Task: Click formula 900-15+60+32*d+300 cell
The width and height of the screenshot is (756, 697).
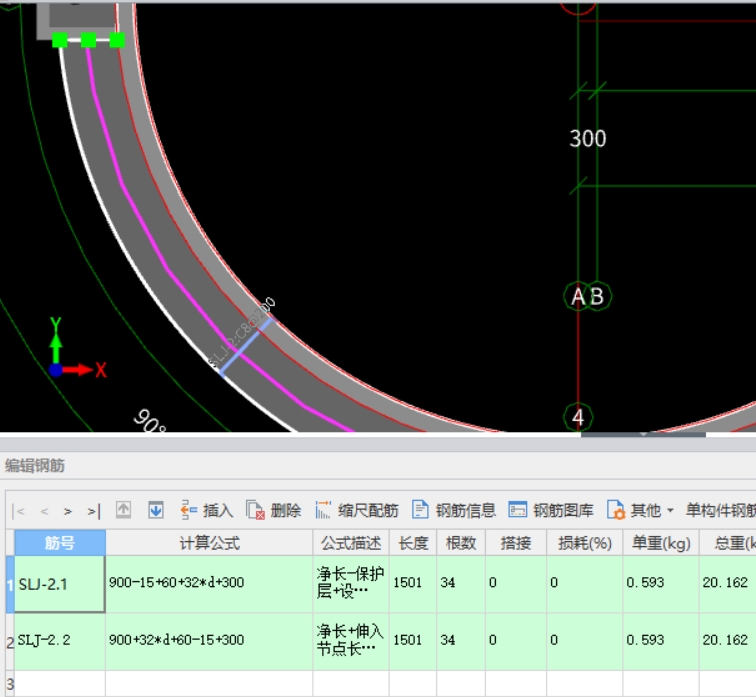Action: point(209,584)
